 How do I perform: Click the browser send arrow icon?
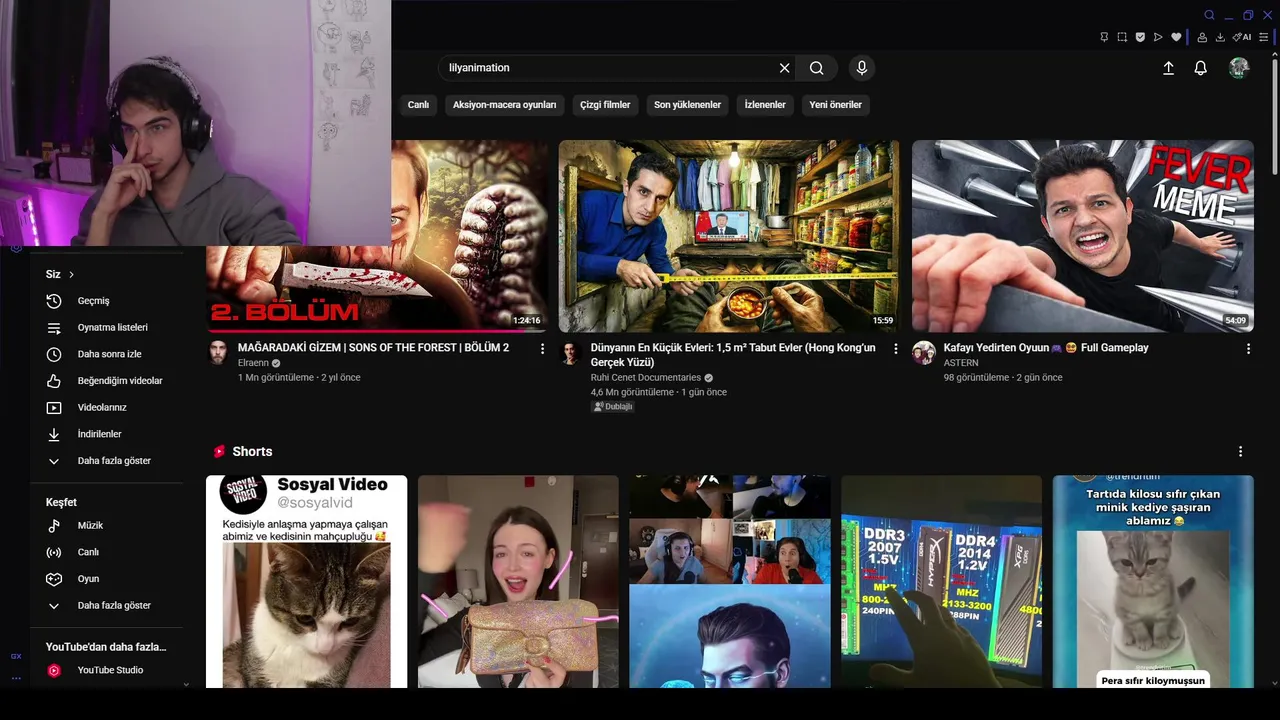point(1158,37)
